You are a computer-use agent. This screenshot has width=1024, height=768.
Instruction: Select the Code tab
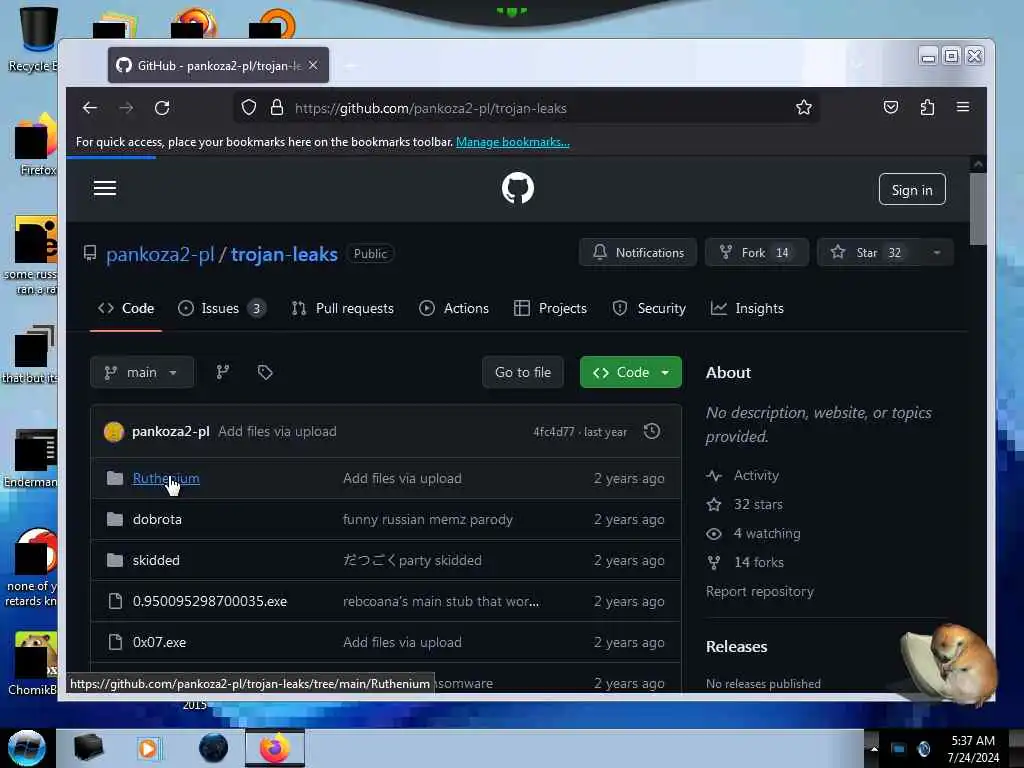pos(126,308)
